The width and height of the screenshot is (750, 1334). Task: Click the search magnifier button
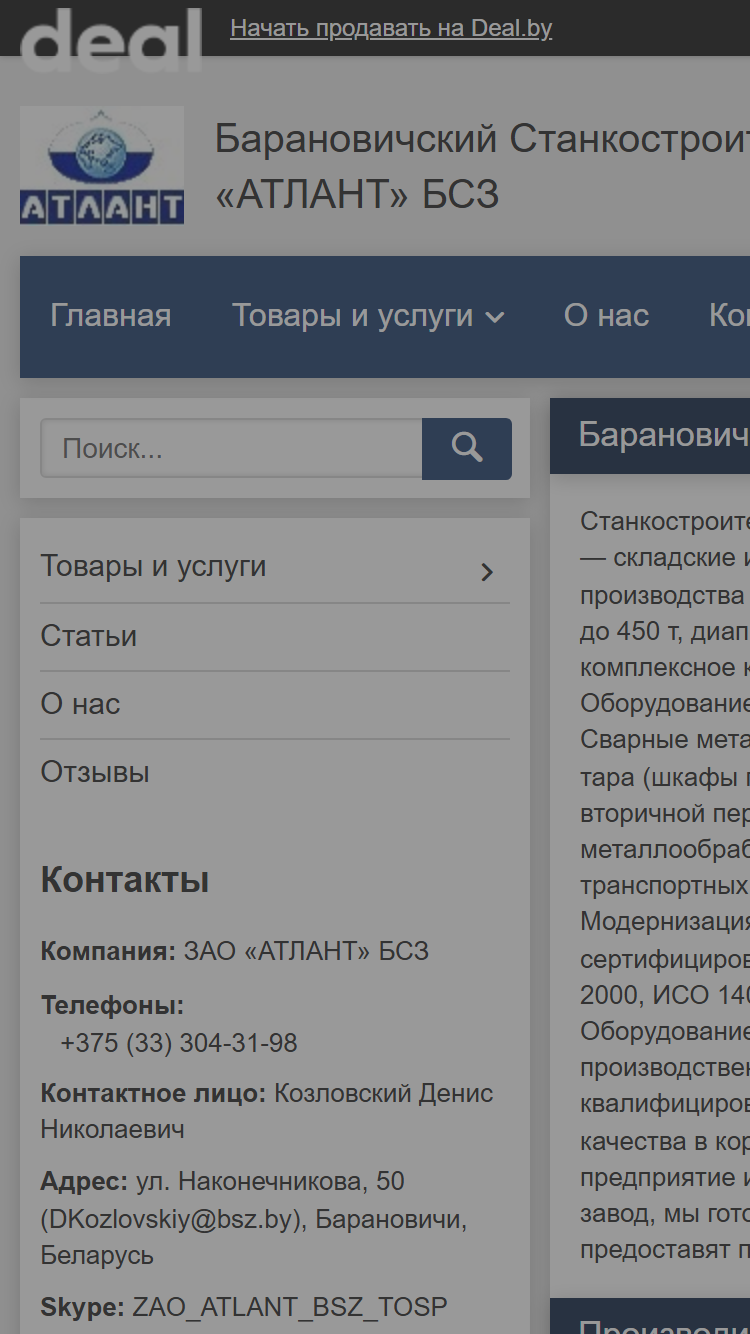467,448
